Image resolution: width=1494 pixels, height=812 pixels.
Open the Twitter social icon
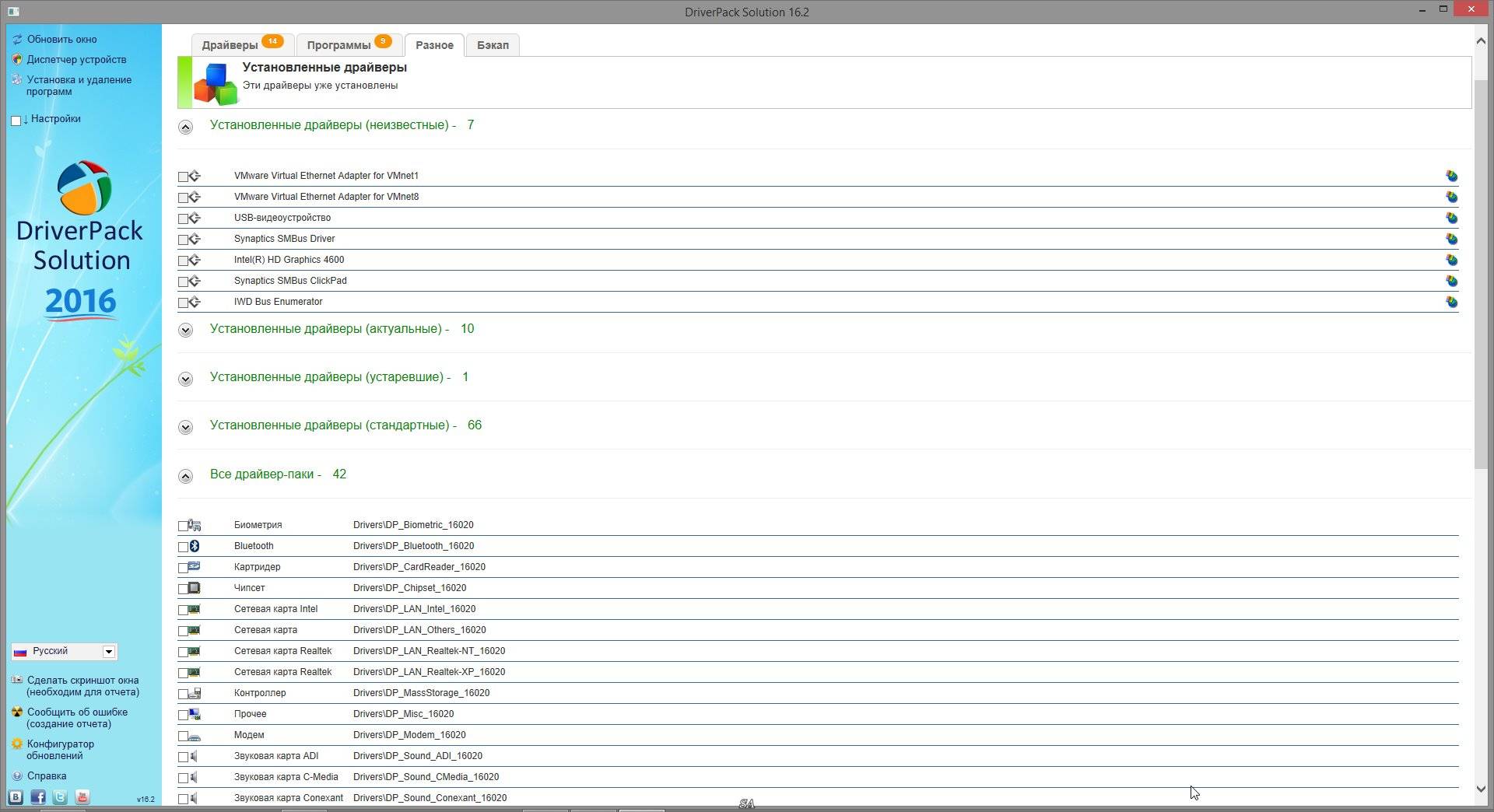60,796
